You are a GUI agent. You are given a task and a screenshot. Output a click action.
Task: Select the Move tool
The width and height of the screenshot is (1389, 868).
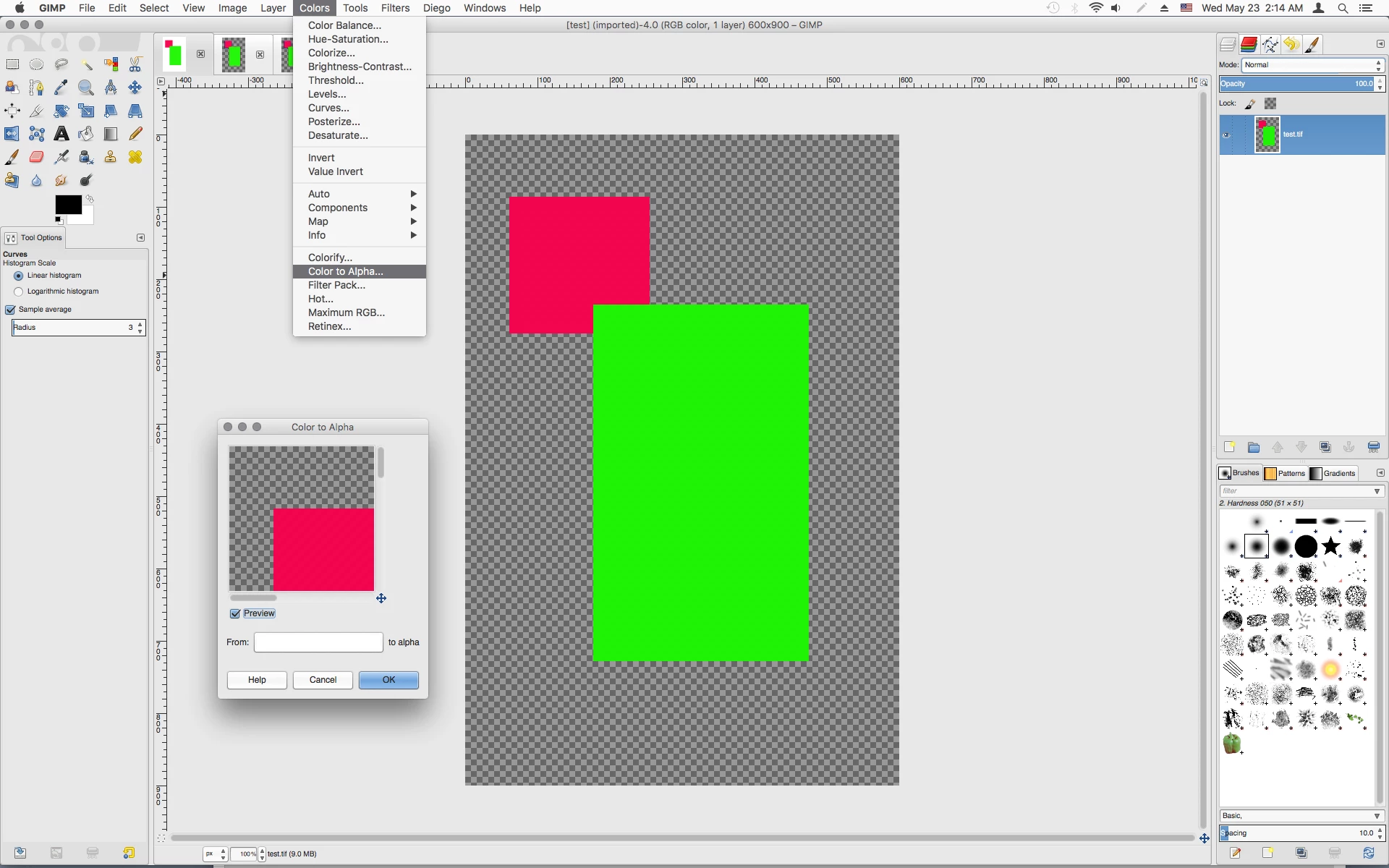[135, 88]
